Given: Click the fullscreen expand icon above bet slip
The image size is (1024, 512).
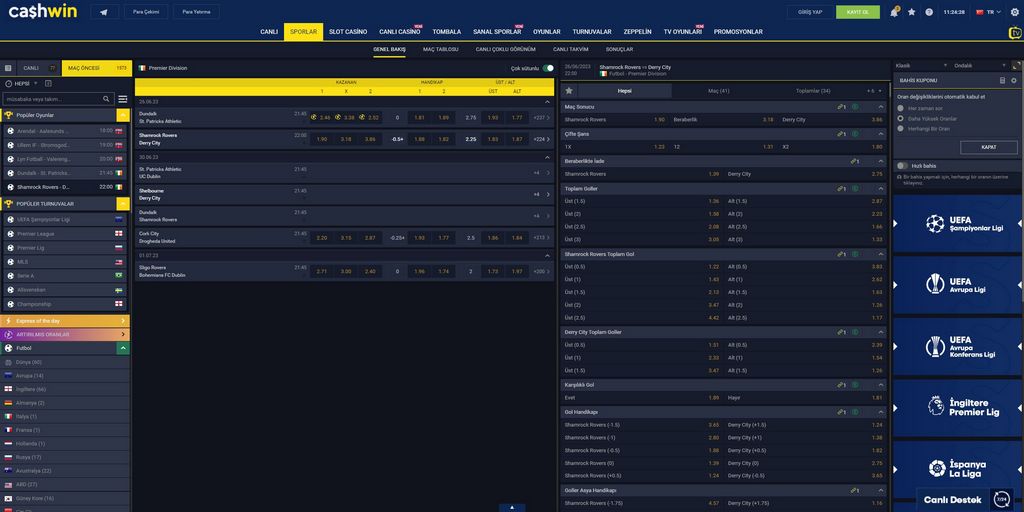Looking at the screenshot, I should coord(1016,65).
